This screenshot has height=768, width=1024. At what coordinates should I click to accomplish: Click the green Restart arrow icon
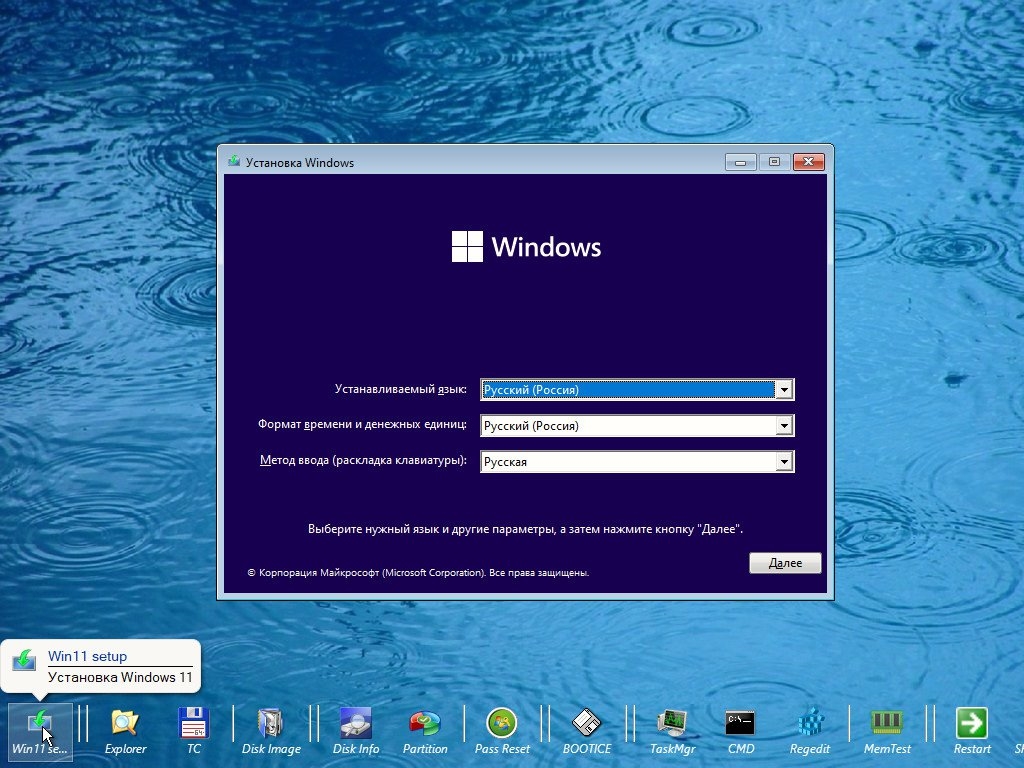click(971, 724)
